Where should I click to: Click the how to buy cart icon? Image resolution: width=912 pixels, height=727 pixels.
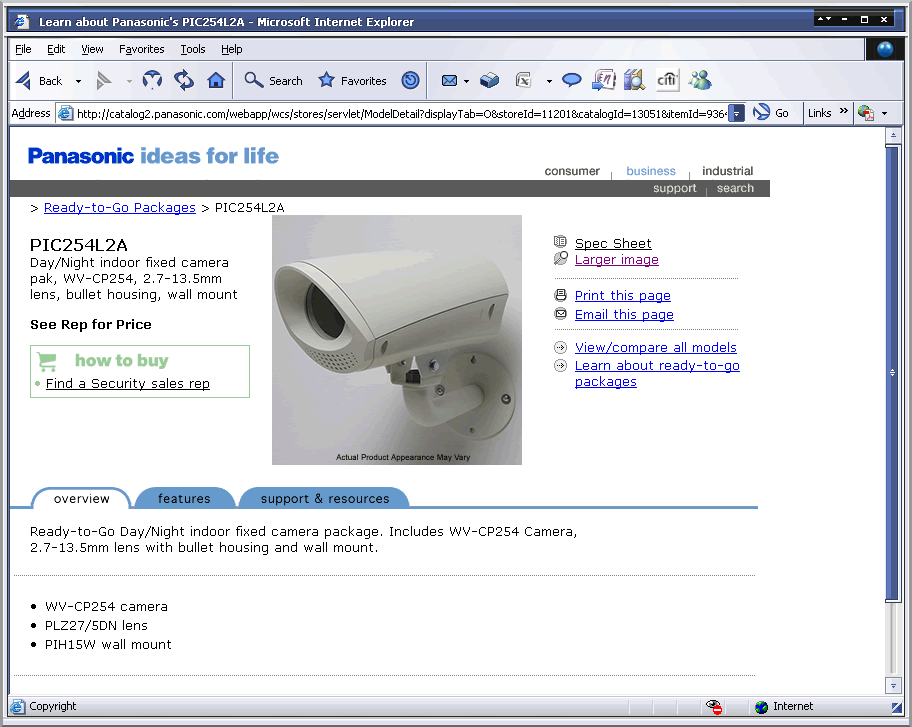(47, 362)
